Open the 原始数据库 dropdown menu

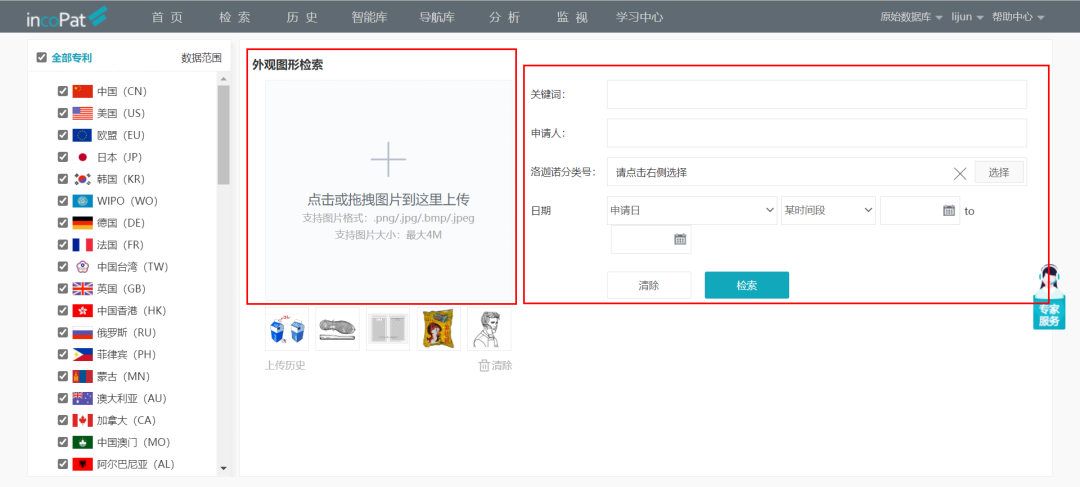click(911, 18)
